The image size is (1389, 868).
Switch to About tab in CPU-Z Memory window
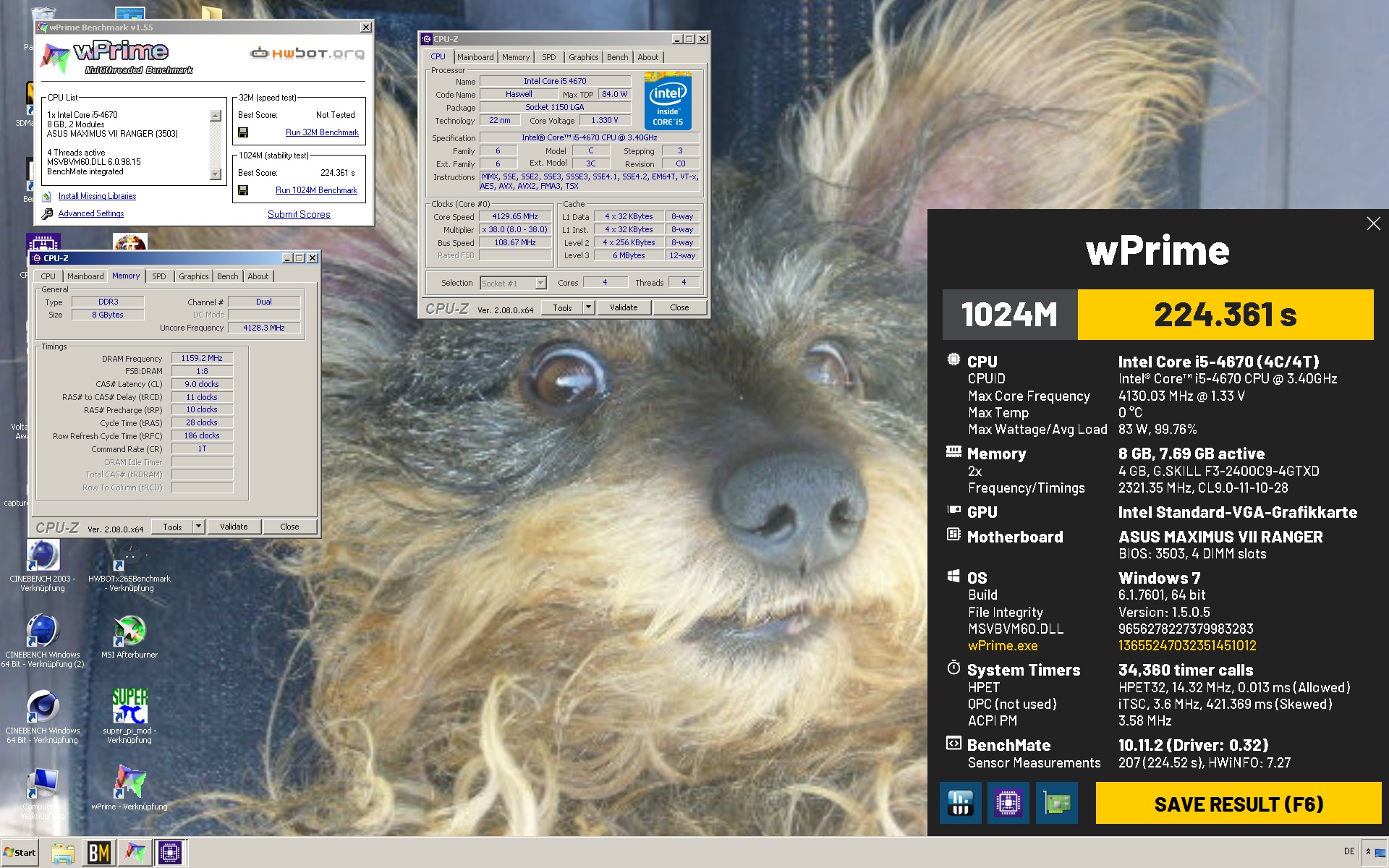258,276
